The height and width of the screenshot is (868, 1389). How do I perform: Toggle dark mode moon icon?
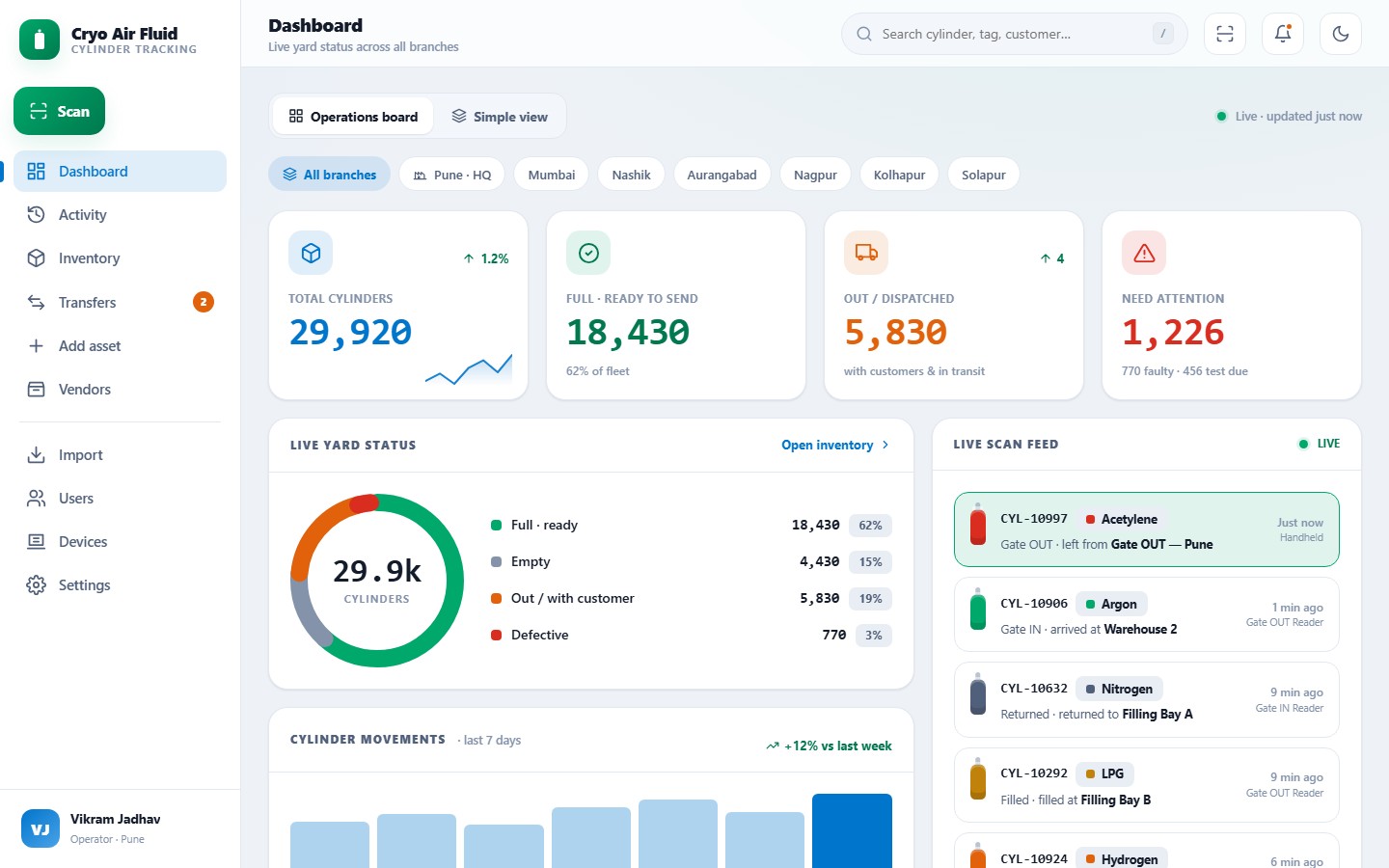[x=1341, y=34]
